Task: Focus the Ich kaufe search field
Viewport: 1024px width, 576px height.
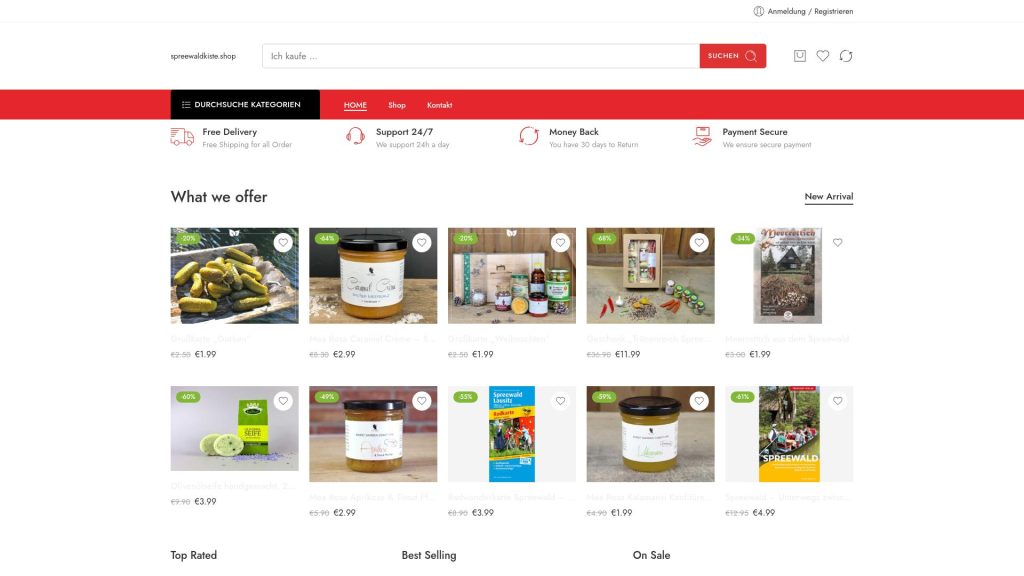Action: click(481, 56)
